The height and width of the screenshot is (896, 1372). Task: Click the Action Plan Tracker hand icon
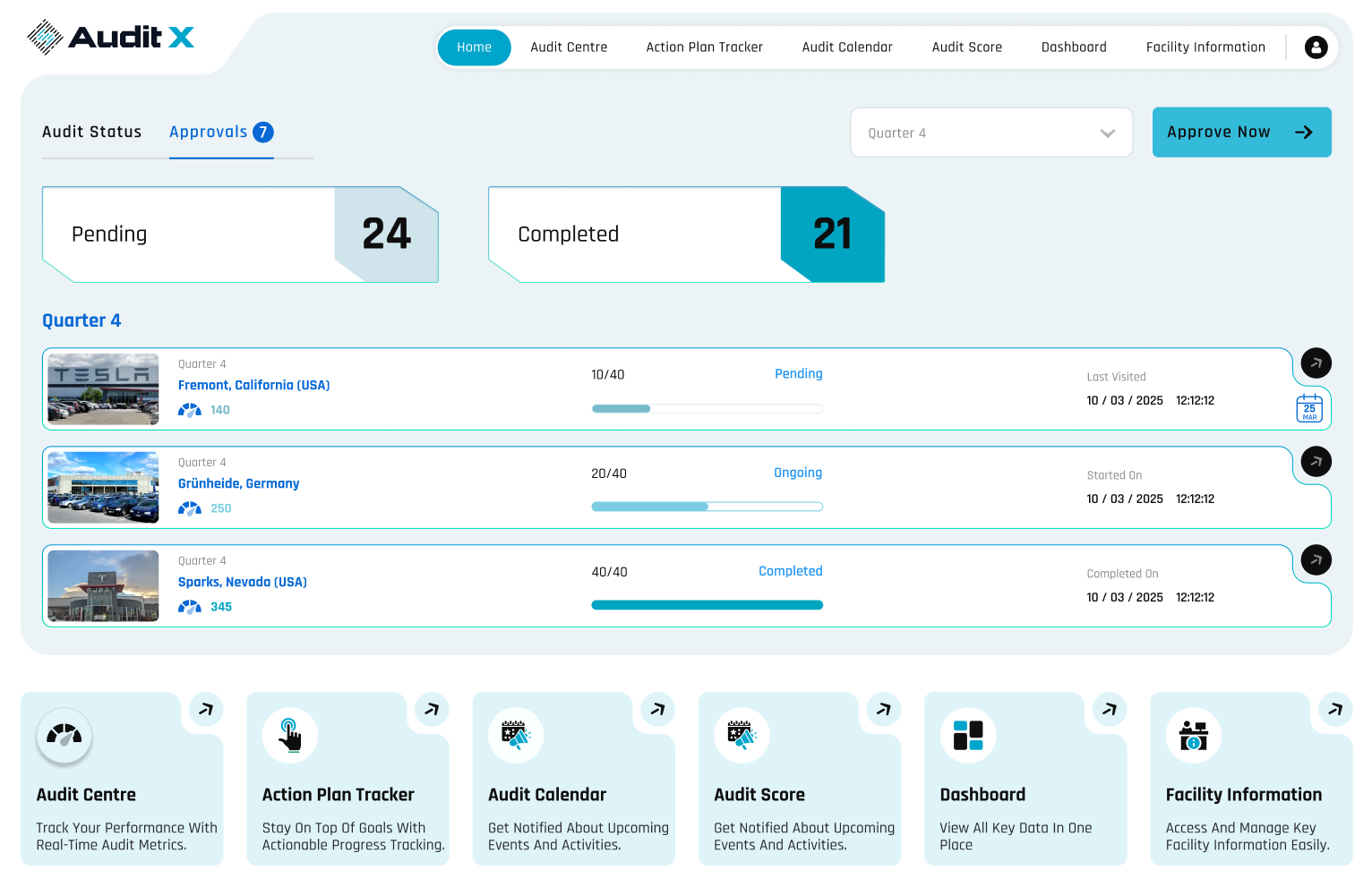point(290,736)
